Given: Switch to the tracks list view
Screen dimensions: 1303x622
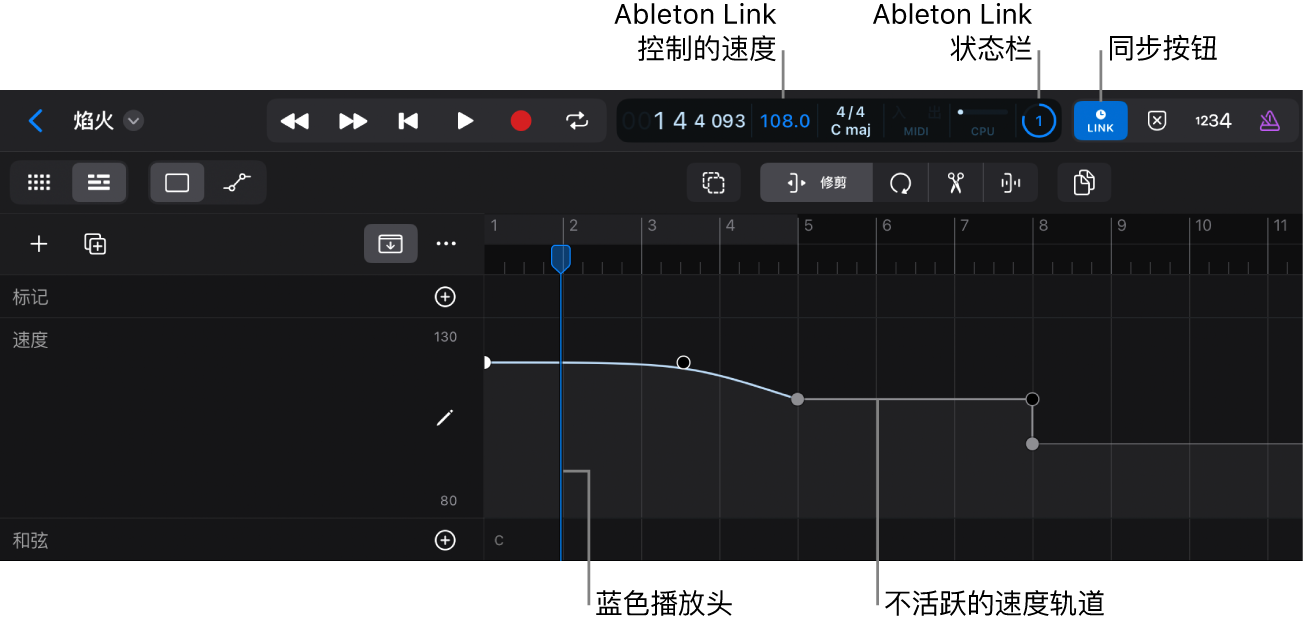Looking at the screenshot, I should (x=98, y=182).
